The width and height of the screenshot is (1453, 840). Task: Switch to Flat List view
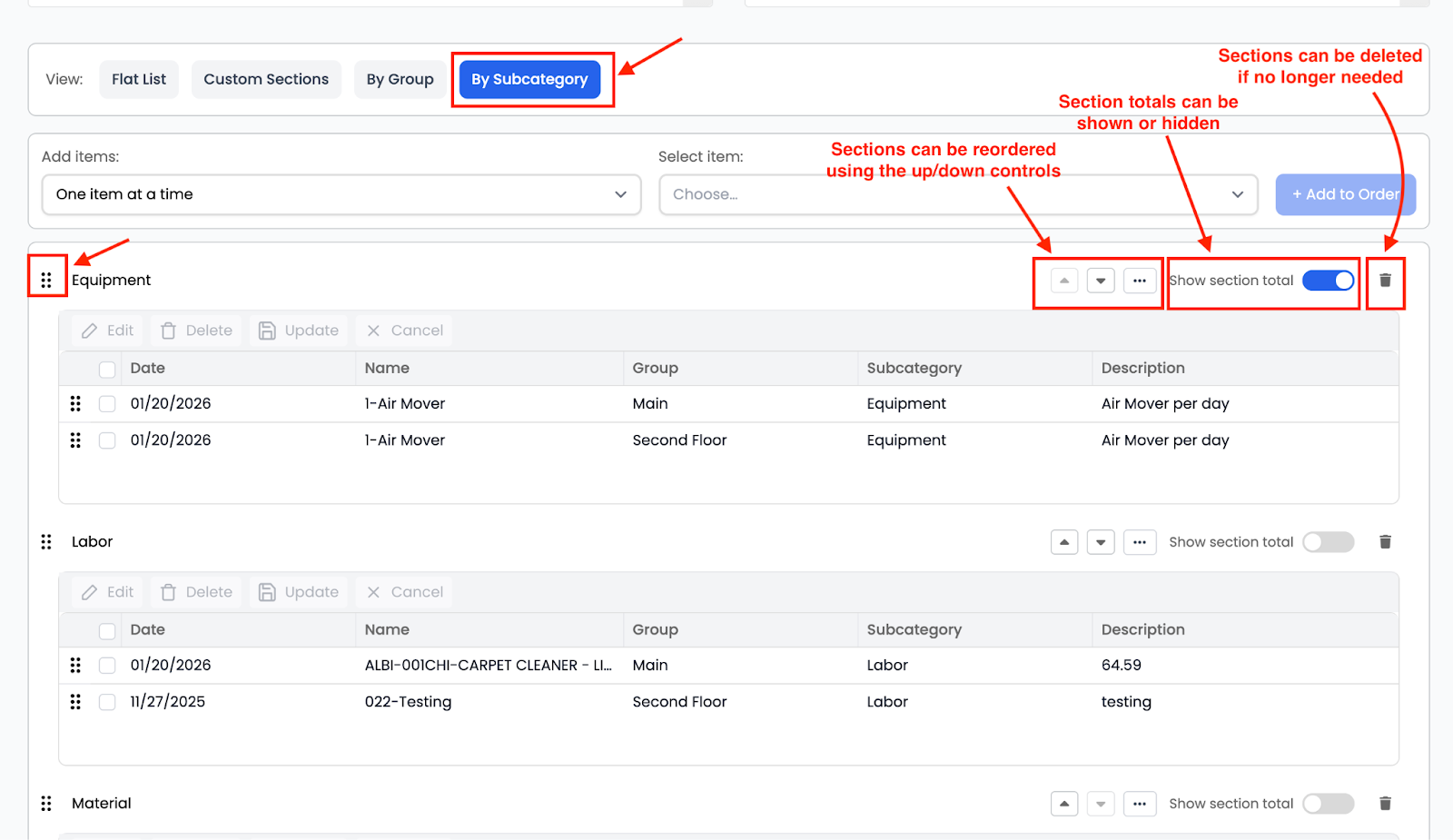point(139,79)
